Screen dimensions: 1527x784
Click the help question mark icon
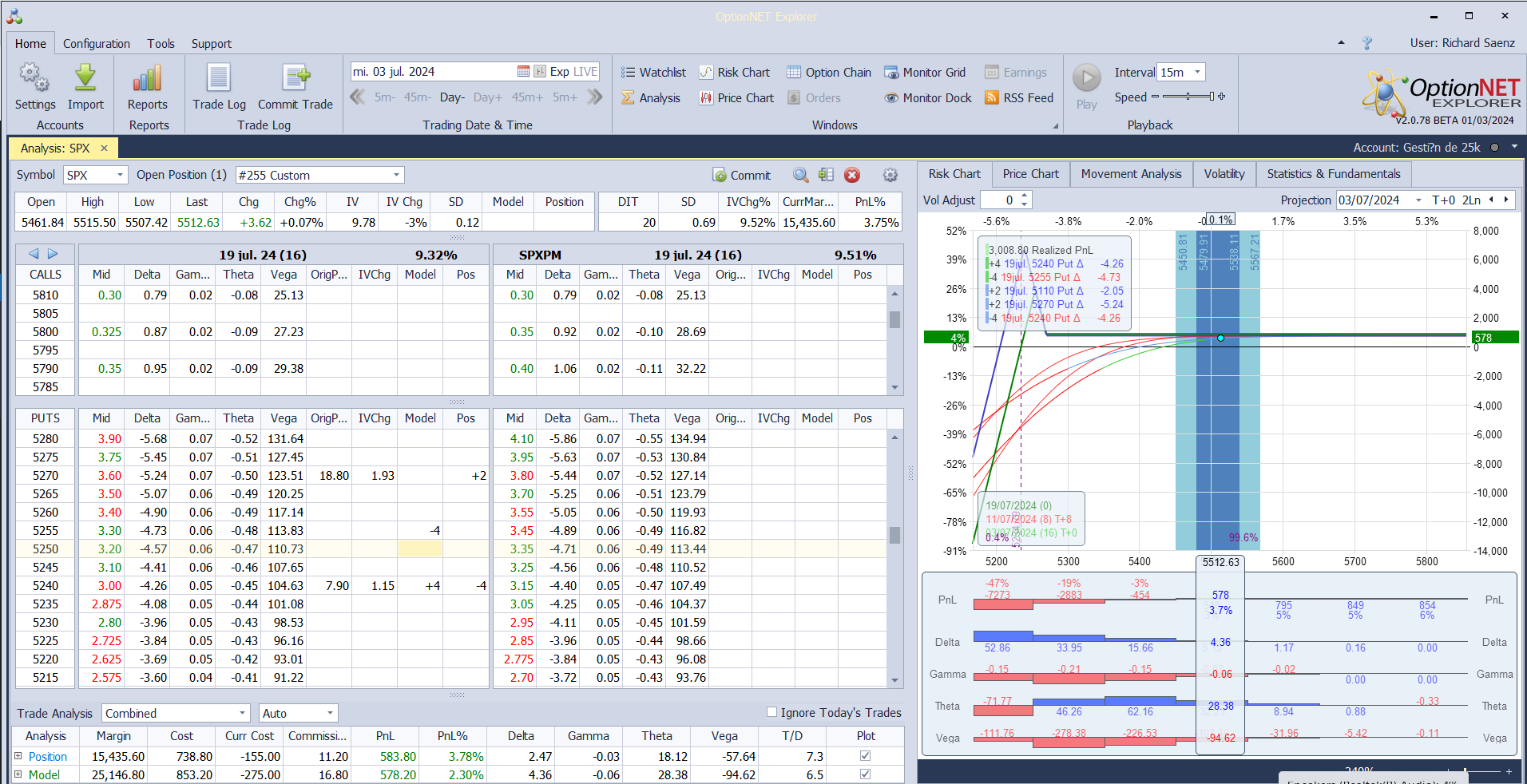(x=1367, y=43)
